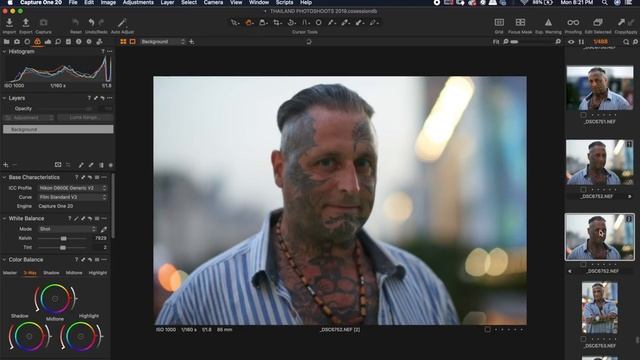Click the Edit Selected toolbar icon

coord(598,22)
